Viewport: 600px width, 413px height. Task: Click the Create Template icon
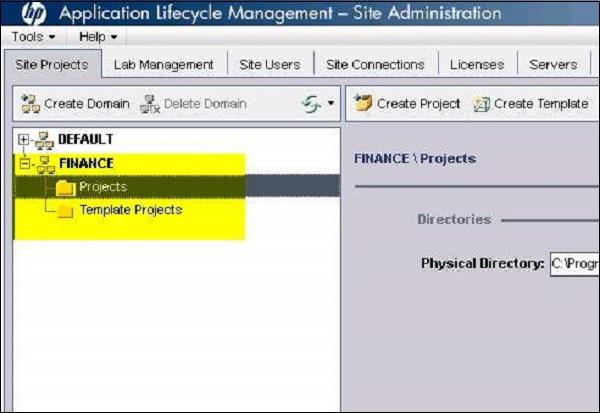[481, 104]
